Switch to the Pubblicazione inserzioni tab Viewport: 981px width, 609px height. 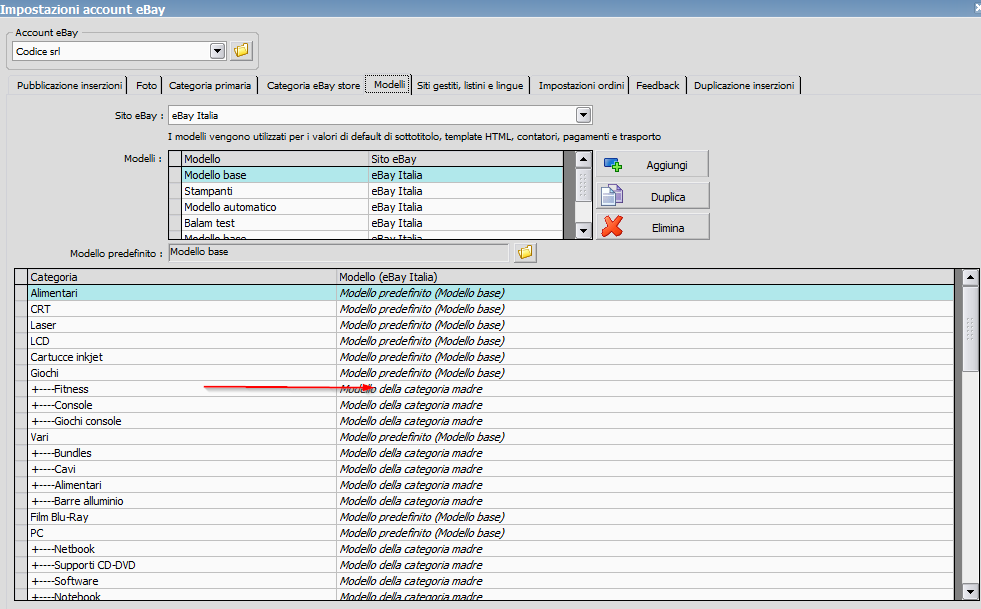[x=70, y=86]
